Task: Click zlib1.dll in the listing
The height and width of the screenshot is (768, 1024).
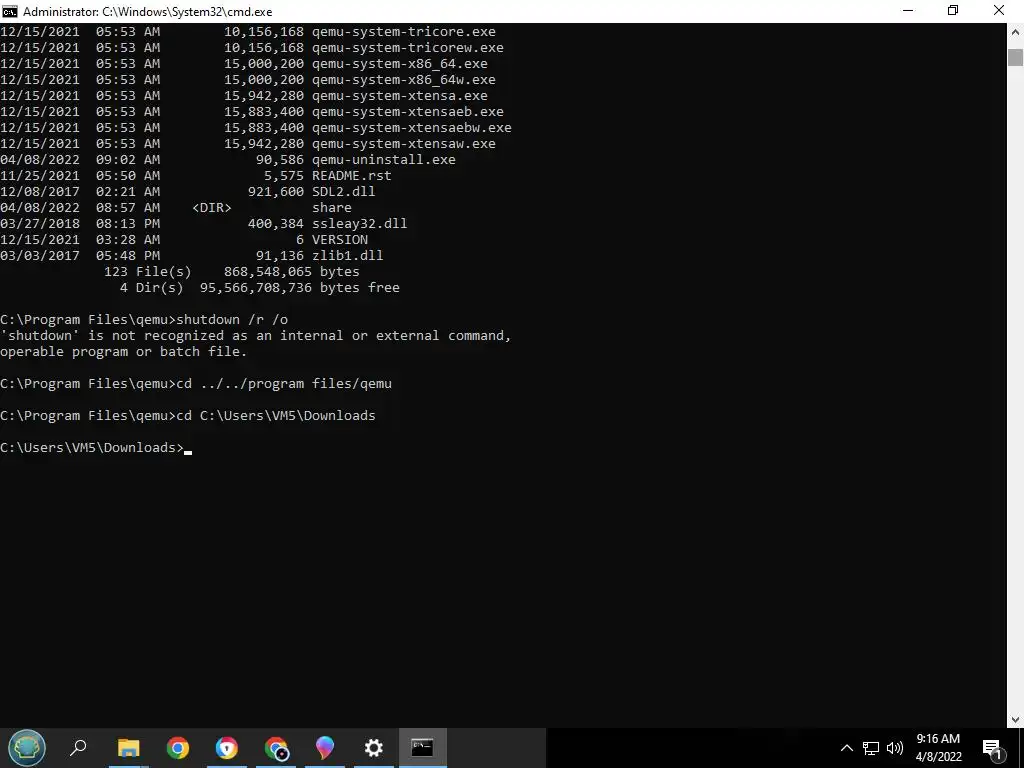Action: [347, 255]
